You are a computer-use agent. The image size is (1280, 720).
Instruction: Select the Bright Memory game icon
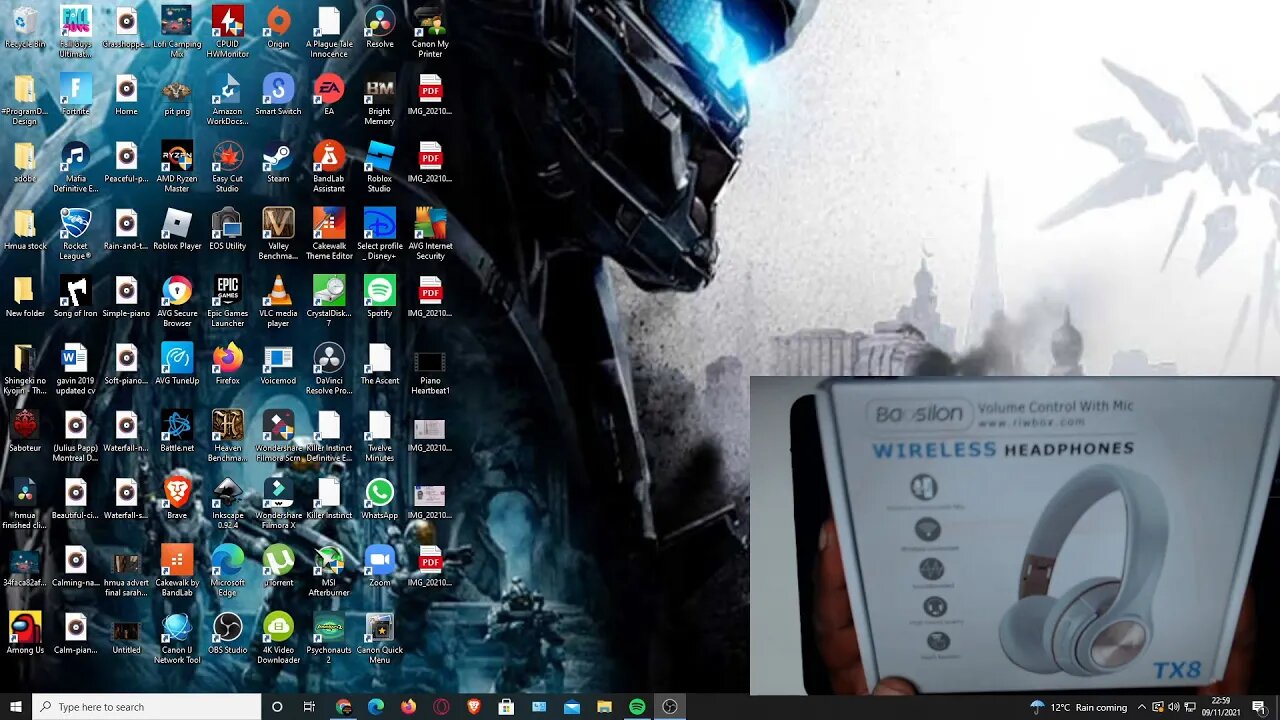pyautogui.click(x=379, y=100)
